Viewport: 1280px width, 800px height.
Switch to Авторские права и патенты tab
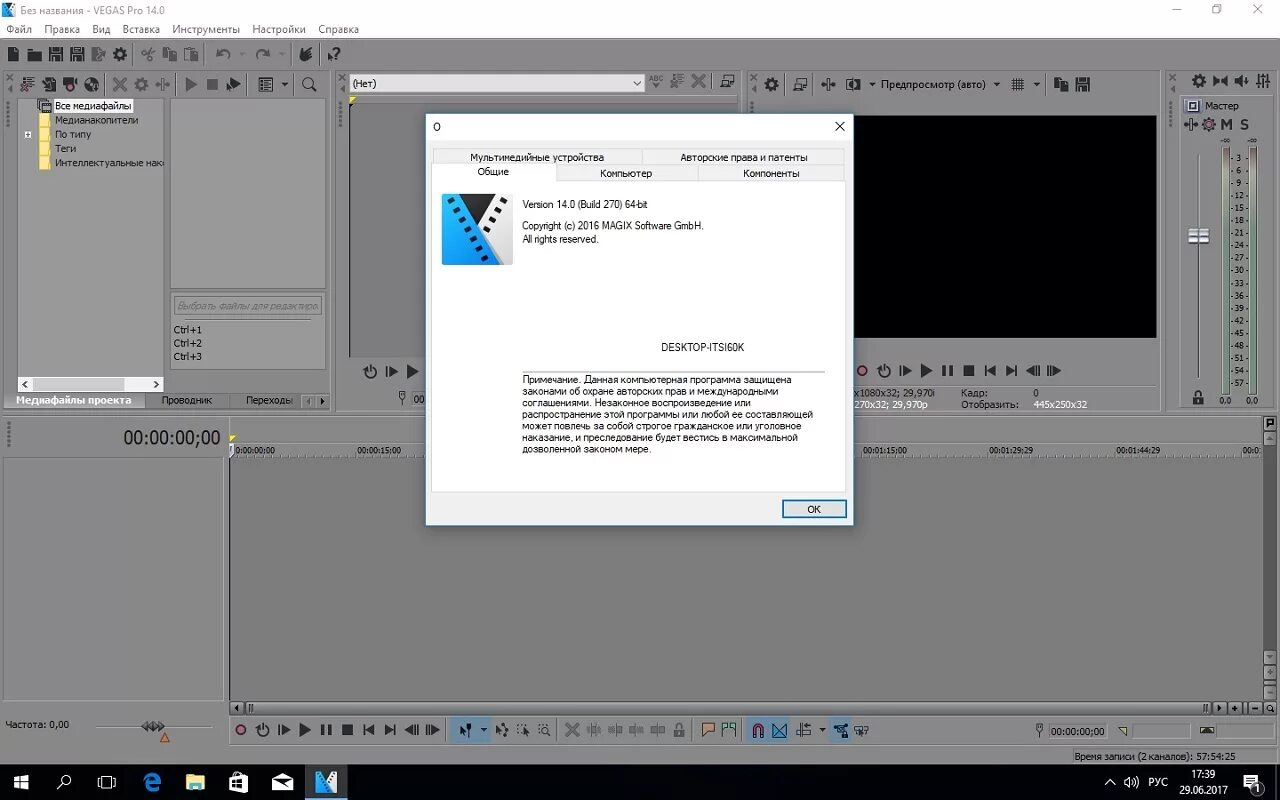click(743, 157)
